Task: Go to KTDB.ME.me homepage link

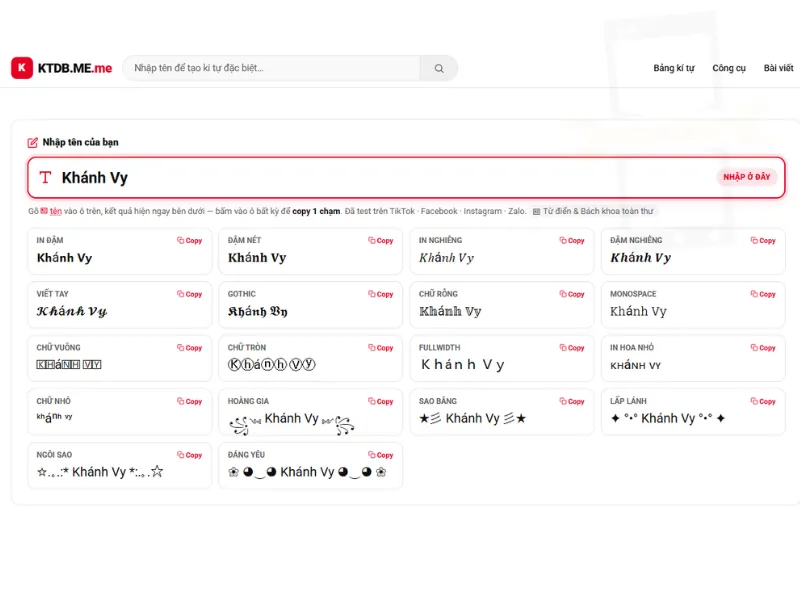Action: pyautogui.click(x=75, y=68)
